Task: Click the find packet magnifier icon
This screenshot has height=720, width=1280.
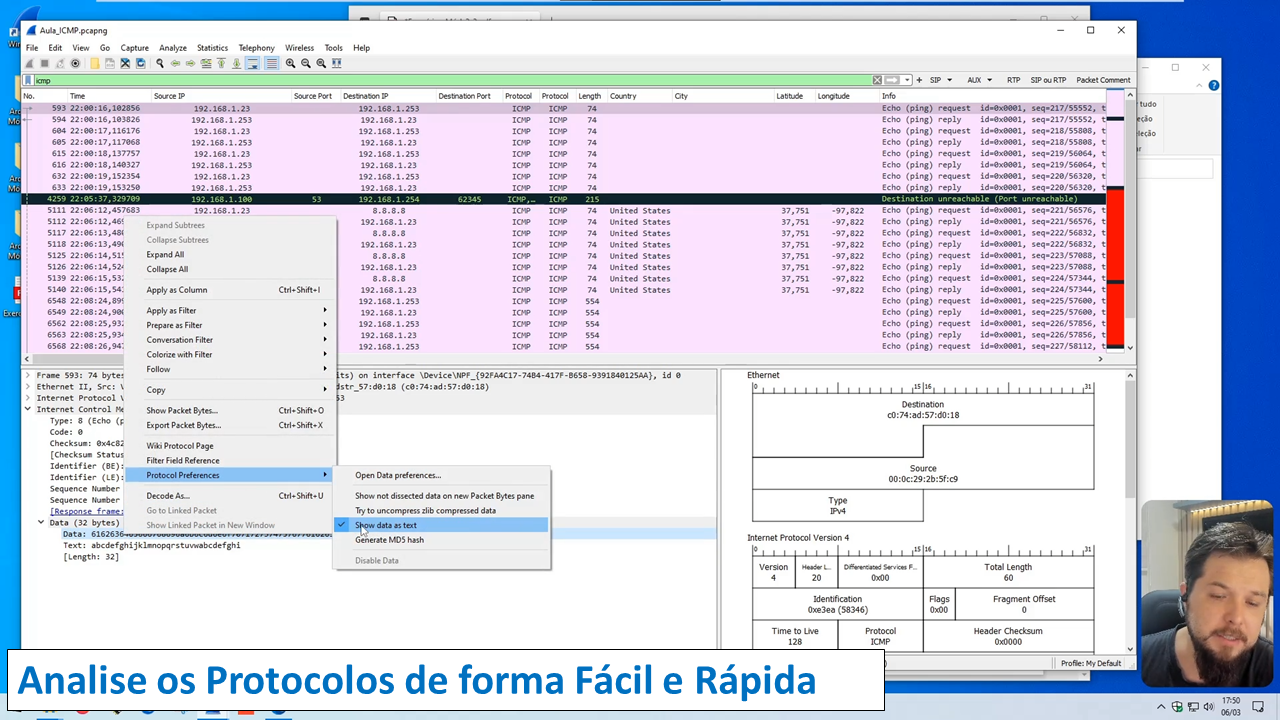Action: pos(160,63)
